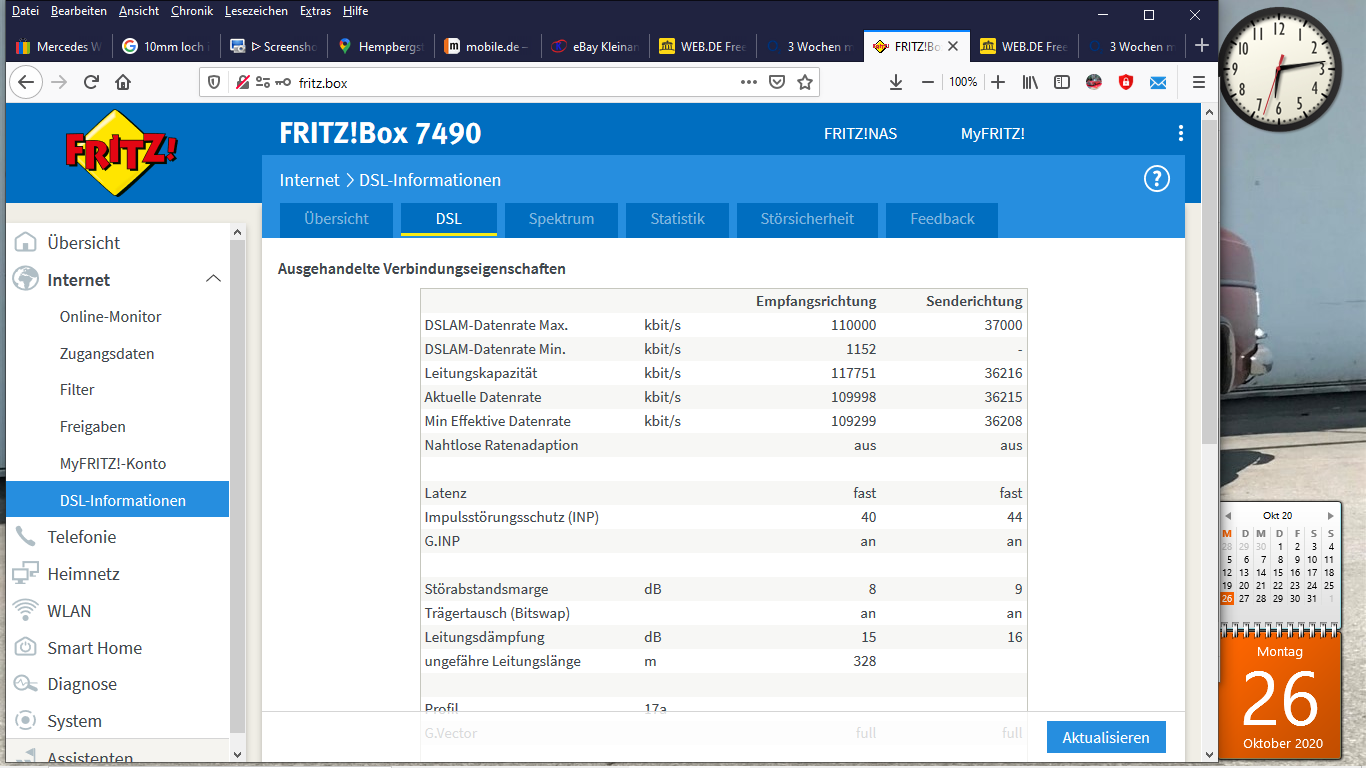Go to next month in calendar gadget

pyautogui.click(x=1330, y=516)
